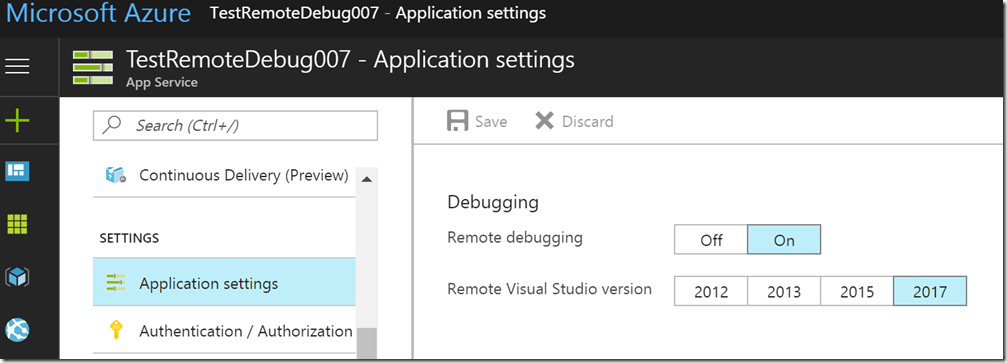Click the Application settings sliders icon
1007x363 pixels.
(x=116, y=283)
